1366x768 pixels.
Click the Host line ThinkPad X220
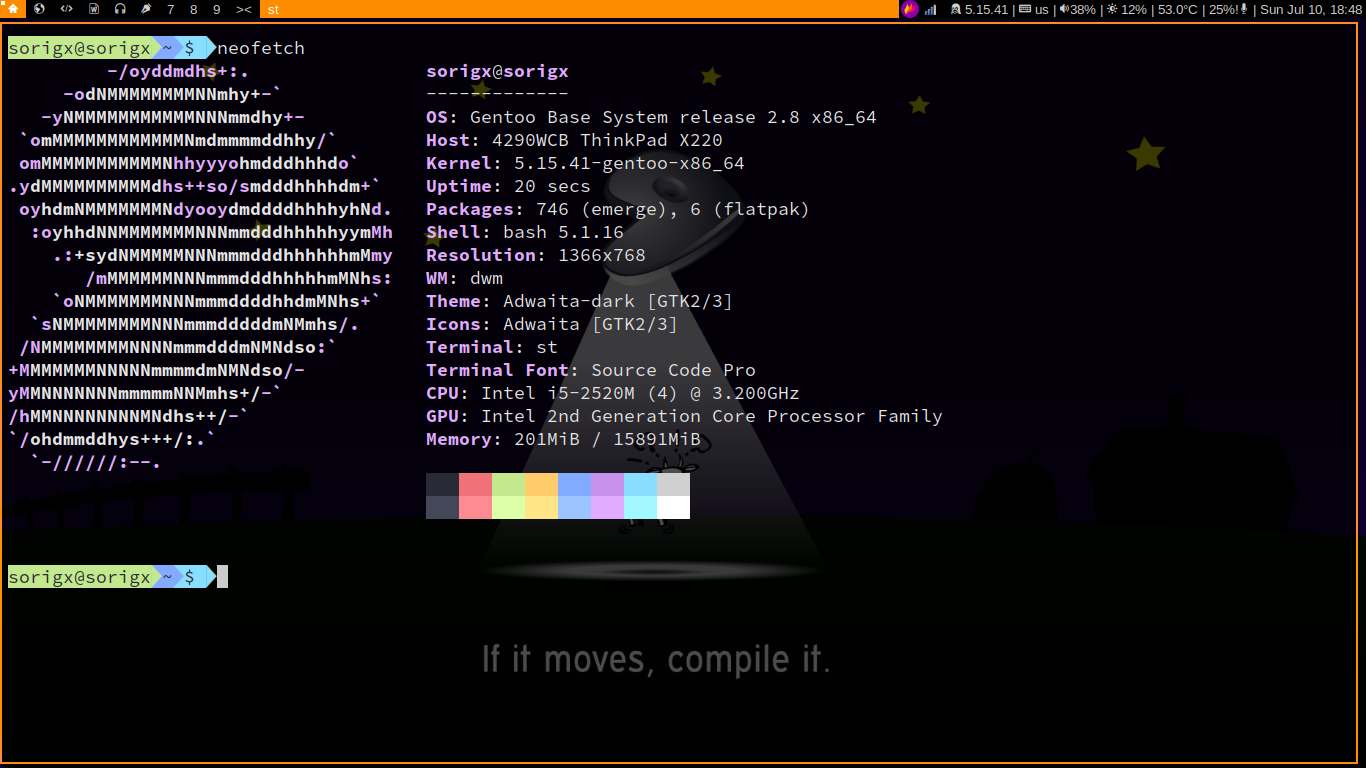574,140
